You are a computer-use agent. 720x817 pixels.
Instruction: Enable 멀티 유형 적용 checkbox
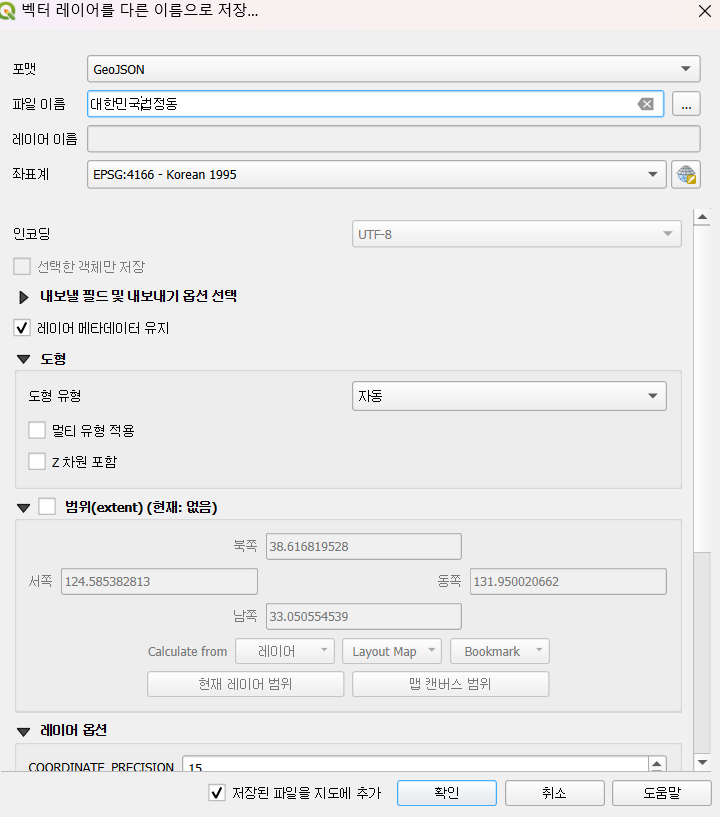click(37, 430)
